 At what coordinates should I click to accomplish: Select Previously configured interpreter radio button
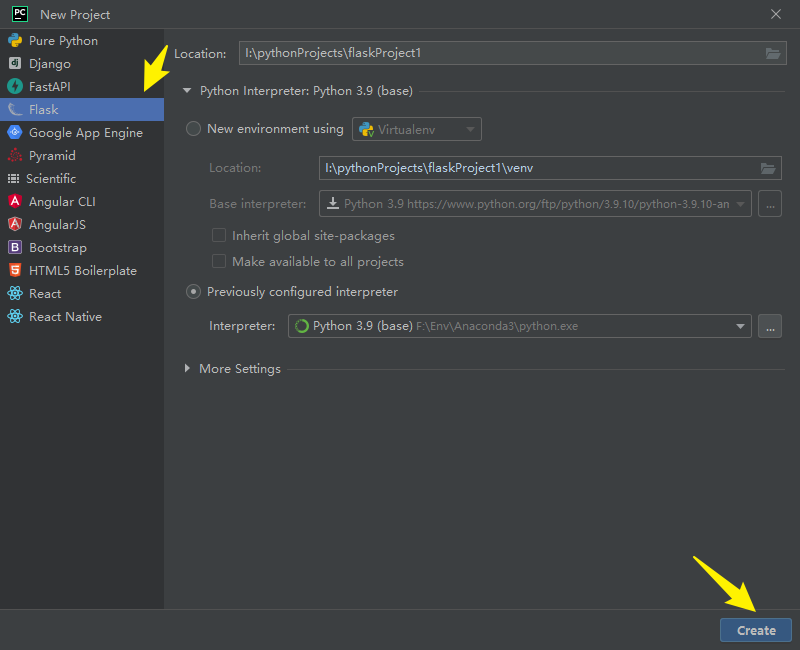tap(193, 292)
